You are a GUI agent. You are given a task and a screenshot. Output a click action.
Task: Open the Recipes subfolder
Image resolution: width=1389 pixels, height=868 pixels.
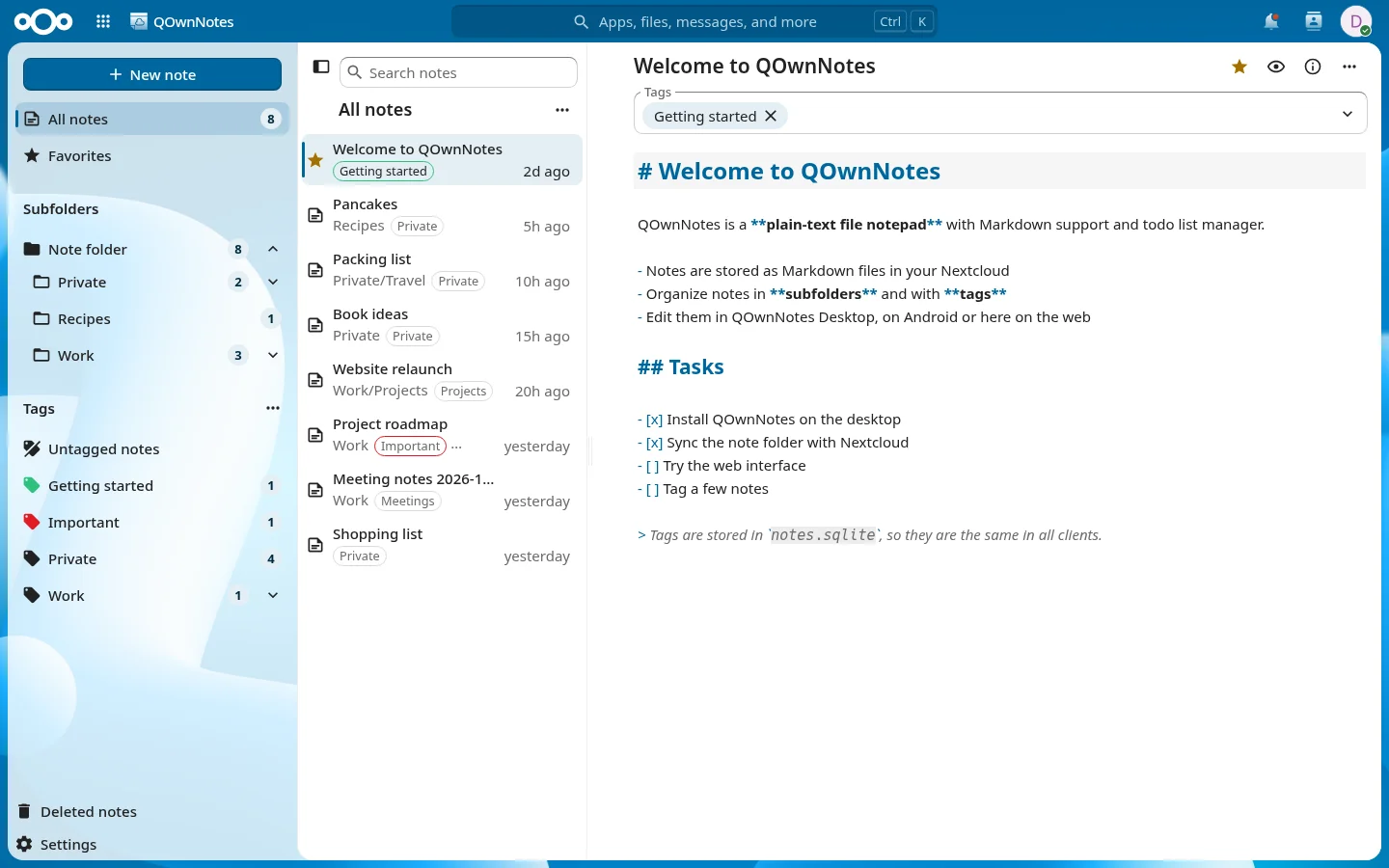pyautogui.click(x=151, y=318)
